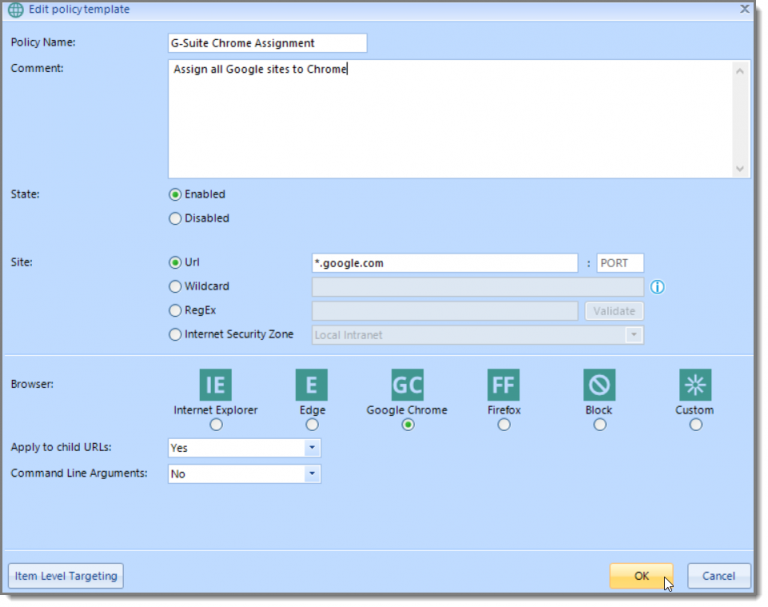Click the Cancel button
The image size is (768, 607).
[718, 576]
